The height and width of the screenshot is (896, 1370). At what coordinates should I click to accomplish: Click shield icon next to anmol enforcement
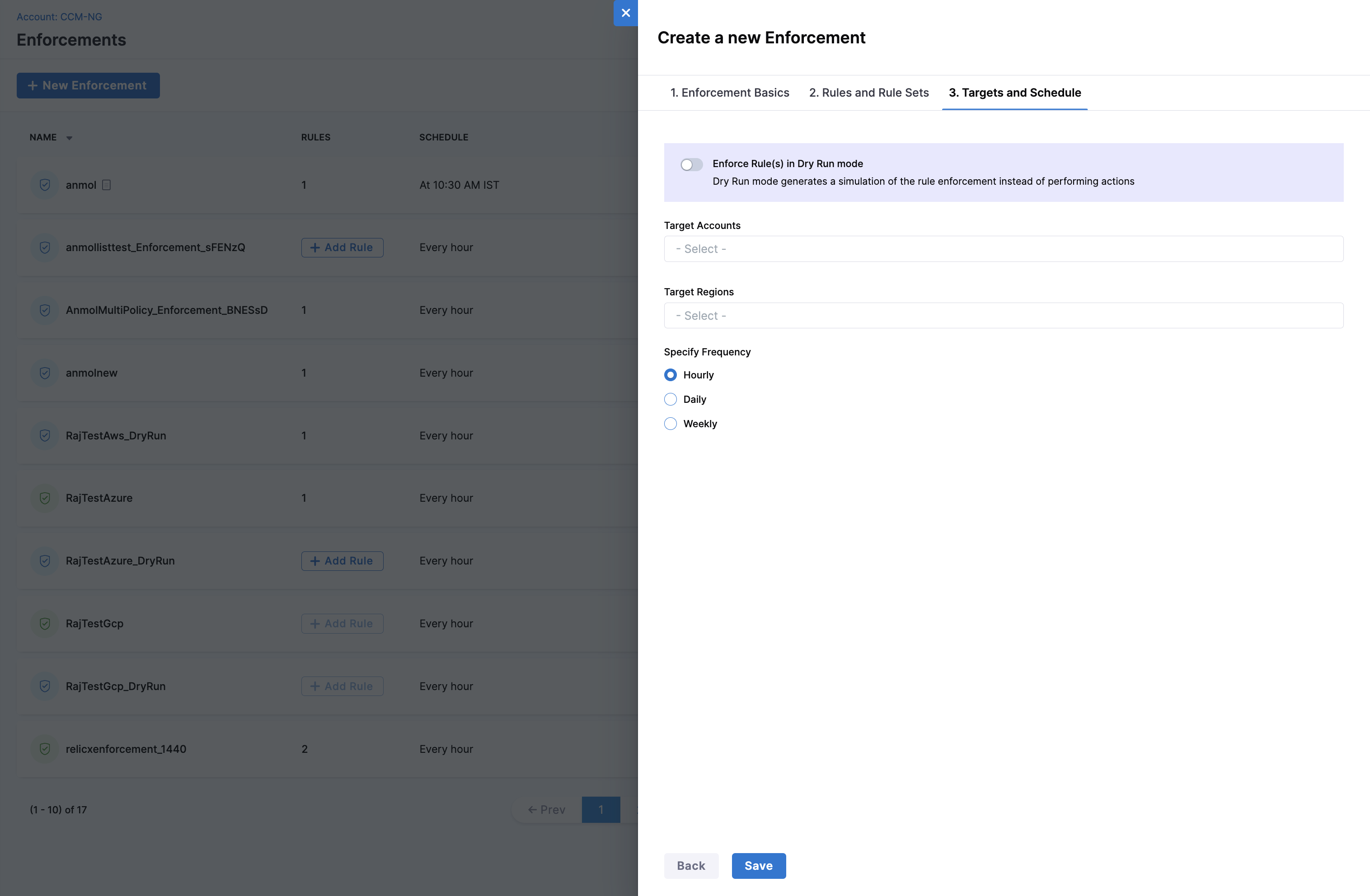point(45,185)
